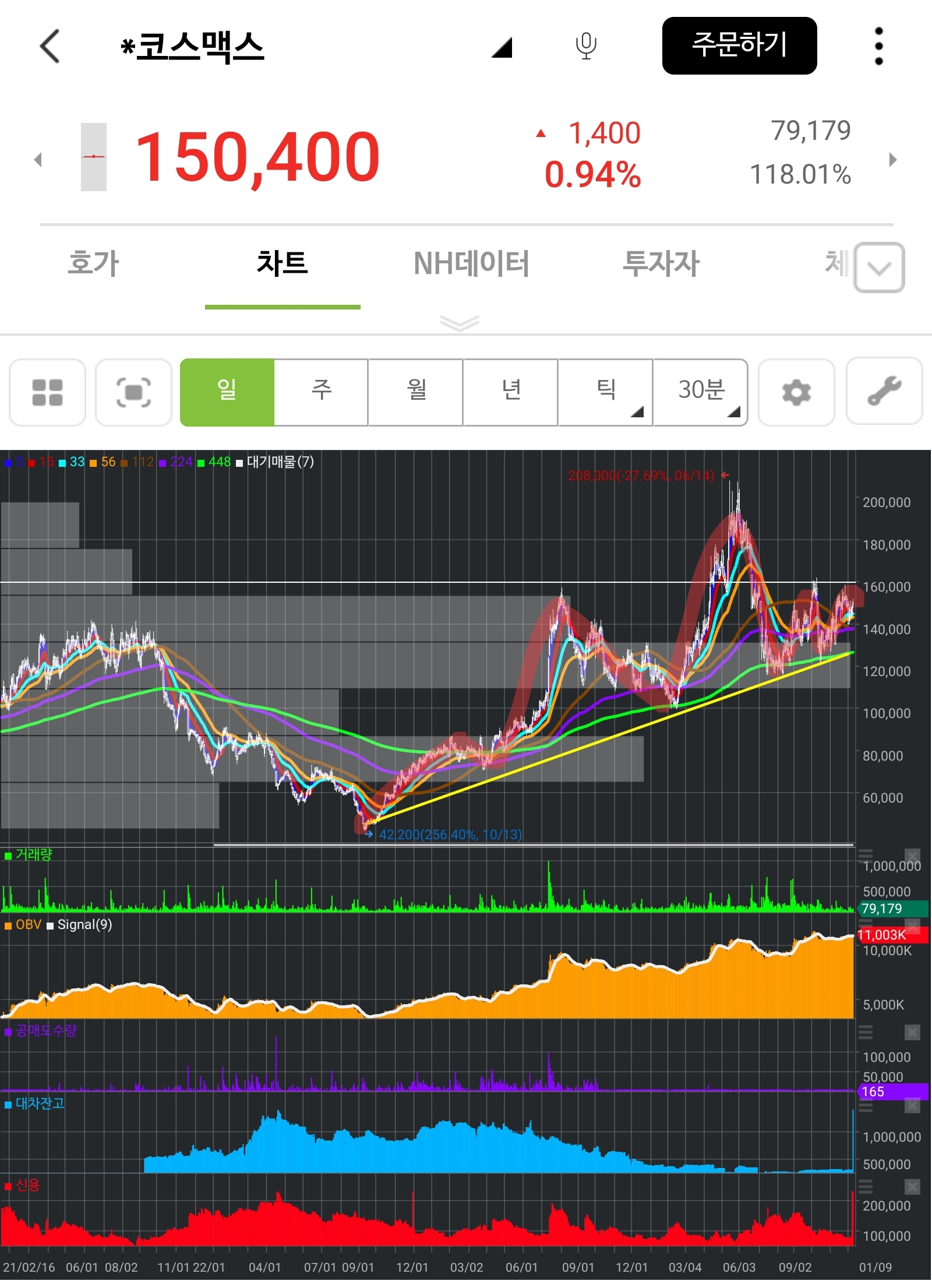This screenshot has height=1288, width=932.
Task: Toggle the 15-day moving average legend
Action: pos(41,462)
